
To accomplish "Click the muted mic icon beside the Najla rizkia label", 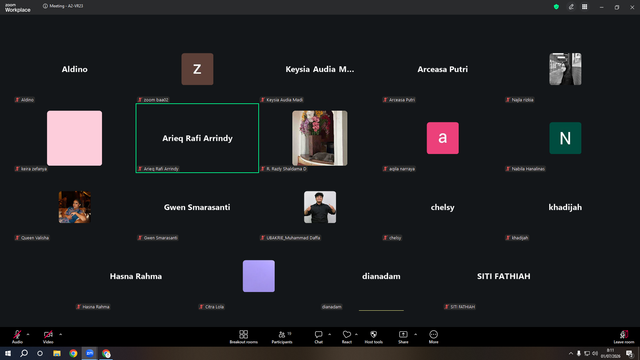I will point(508,100).
